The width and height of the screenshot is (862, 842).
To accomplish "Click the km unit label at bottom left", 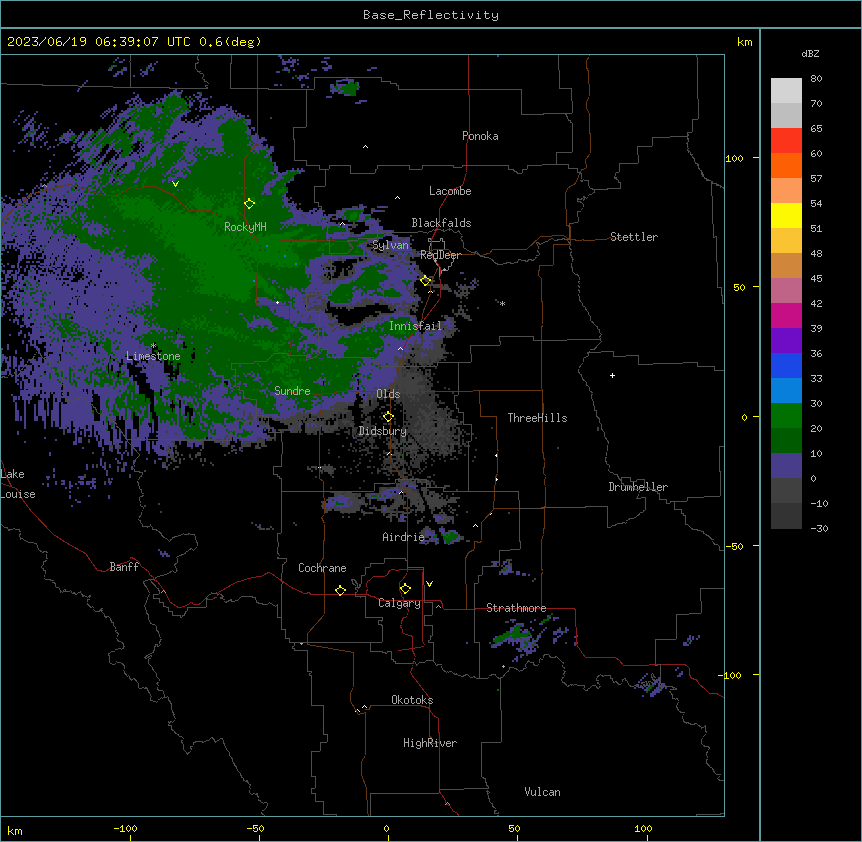I will 15,831.
